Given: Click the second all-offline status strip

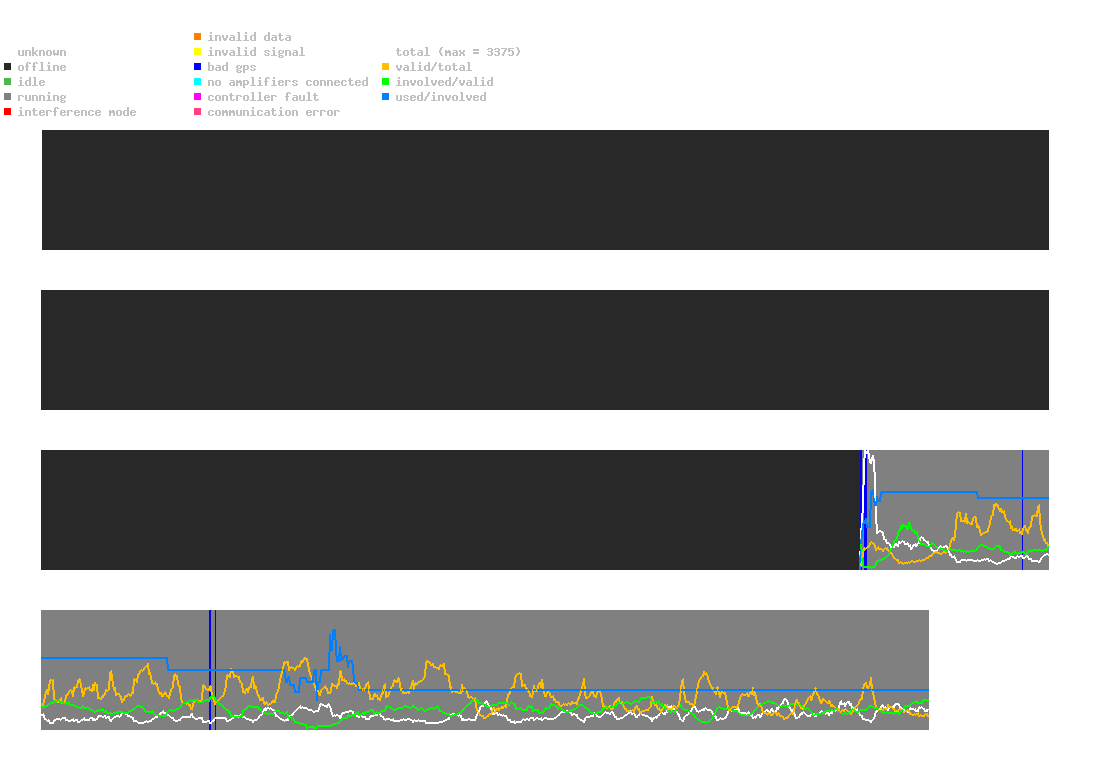Looking at the screenshot, I should tap(545, 350).
